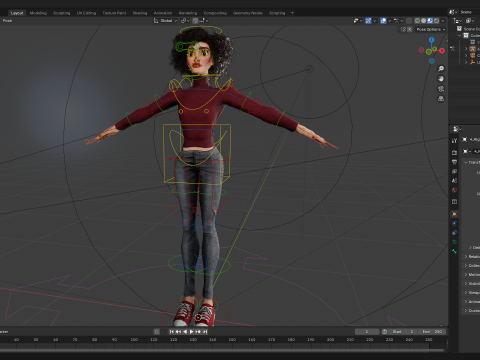Toggle X-ray view button
Image resolution: width=480 pixels, height=360 pixels.
coord(409,21)
